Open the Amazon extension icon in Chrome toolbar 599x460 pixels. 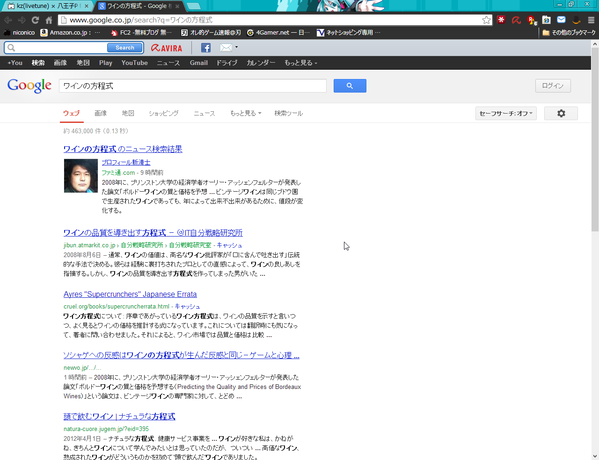click(576, 19)
